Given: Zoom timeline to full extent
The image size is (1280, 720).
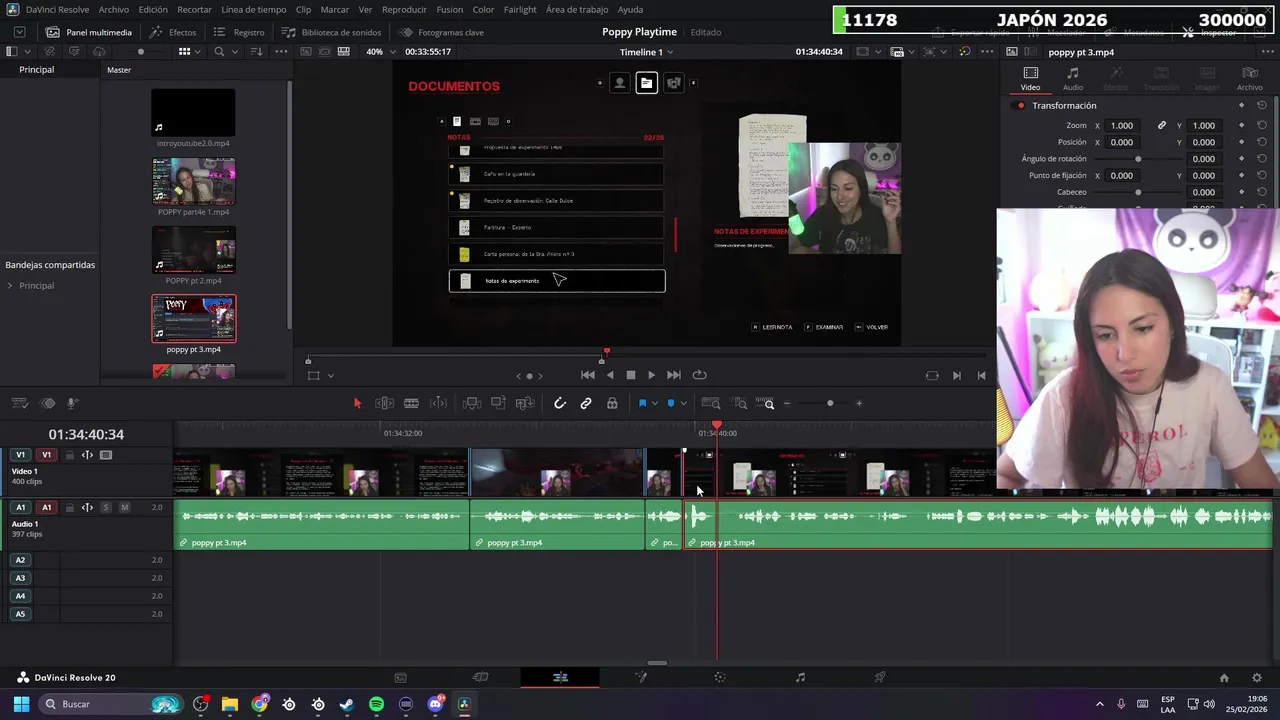Looking at the screenshot, I should click(x=711, y=403).
